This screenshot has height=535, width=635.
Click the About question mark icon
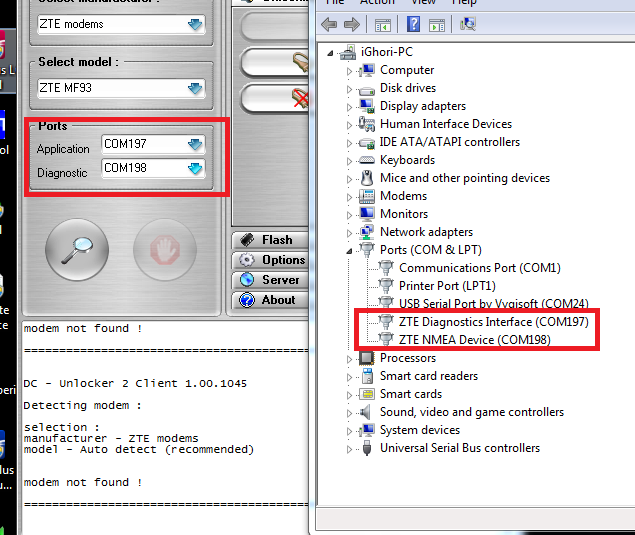click(x=247, y=300)
